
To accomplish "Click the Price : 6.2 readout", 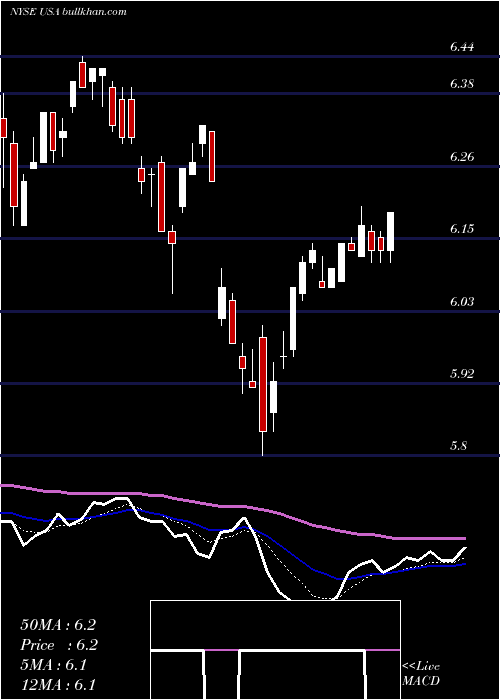I will point(59,645).
